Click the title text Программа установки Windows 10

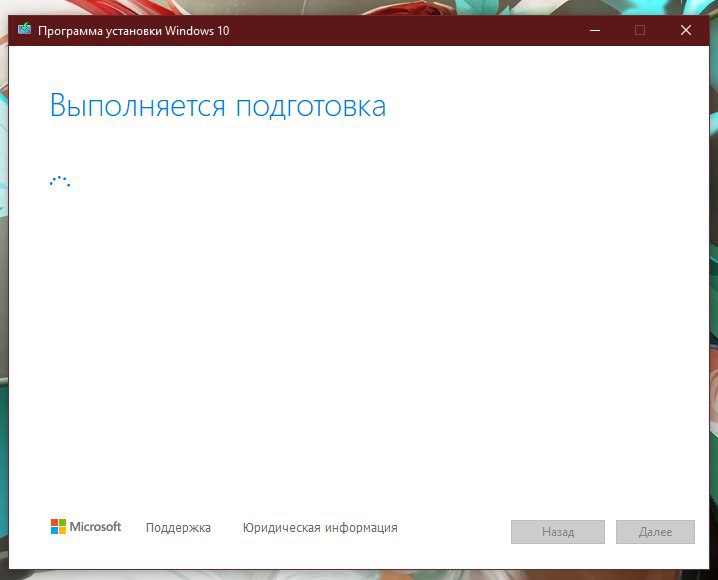point(133,31)
